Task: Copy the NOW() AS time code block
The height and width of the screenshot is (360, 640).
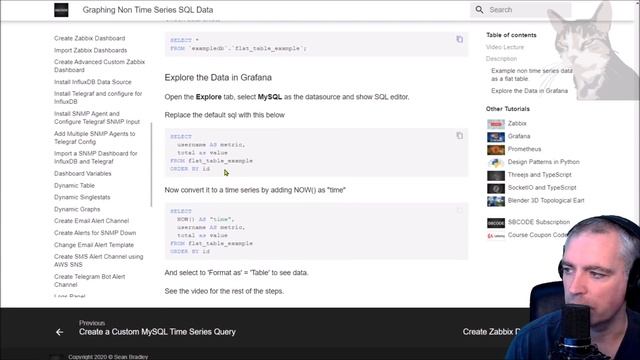Action: (x=460, y=211)
